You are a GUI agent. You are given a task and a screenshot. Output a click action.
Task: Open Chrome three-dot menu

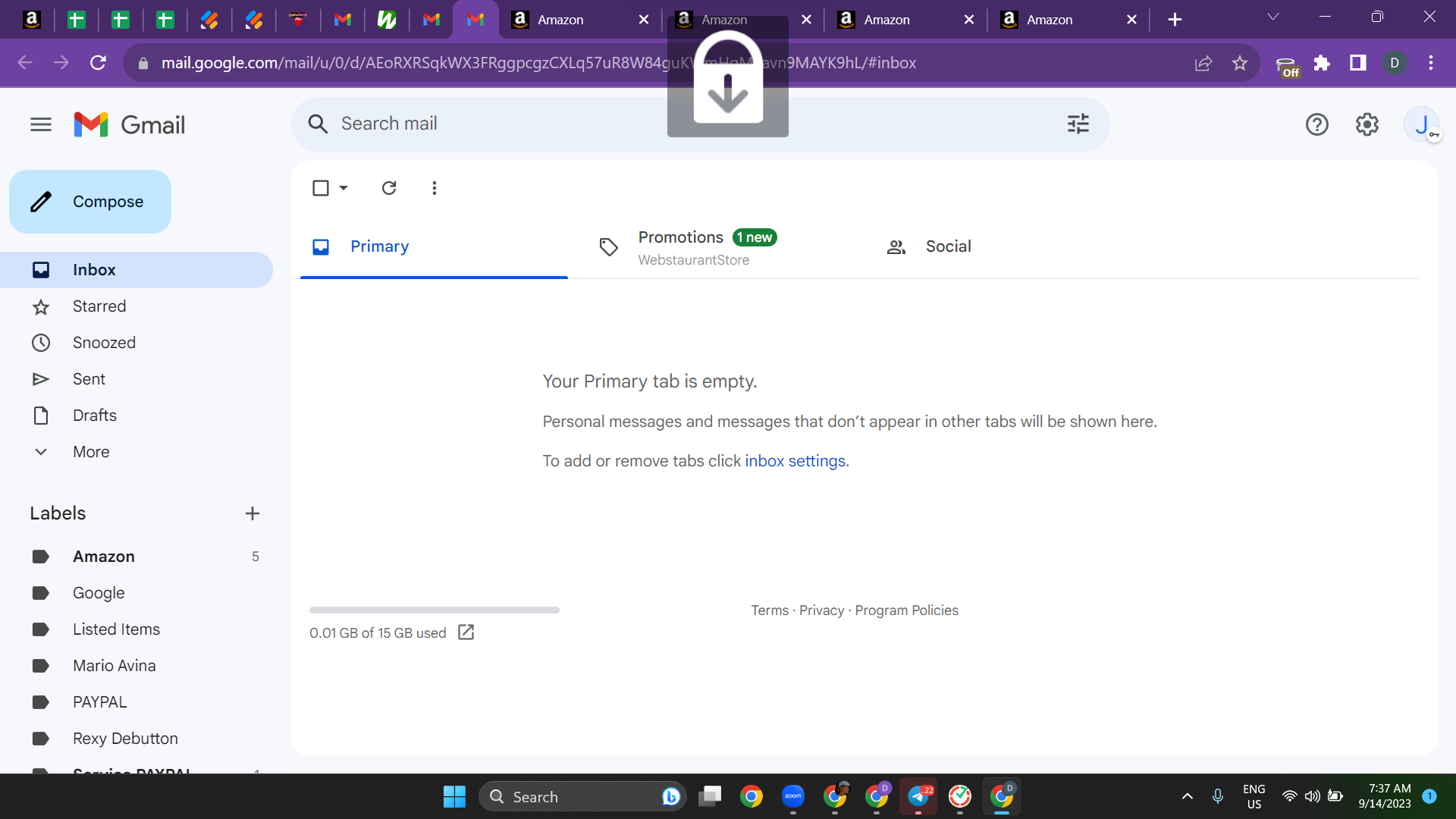coord(1431,63)
